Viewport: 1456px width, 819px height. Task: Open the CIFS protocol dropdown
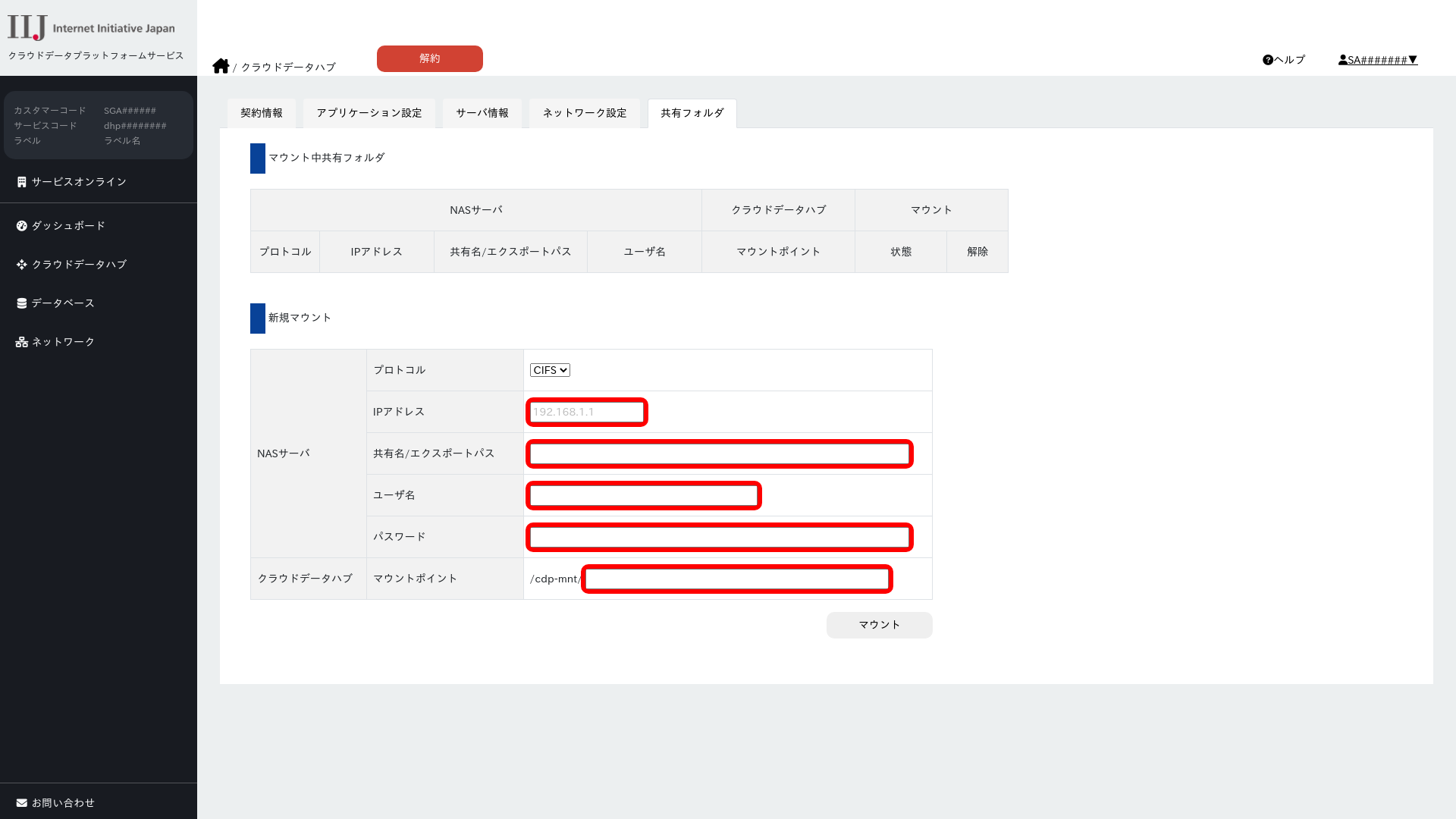(550, 370)
